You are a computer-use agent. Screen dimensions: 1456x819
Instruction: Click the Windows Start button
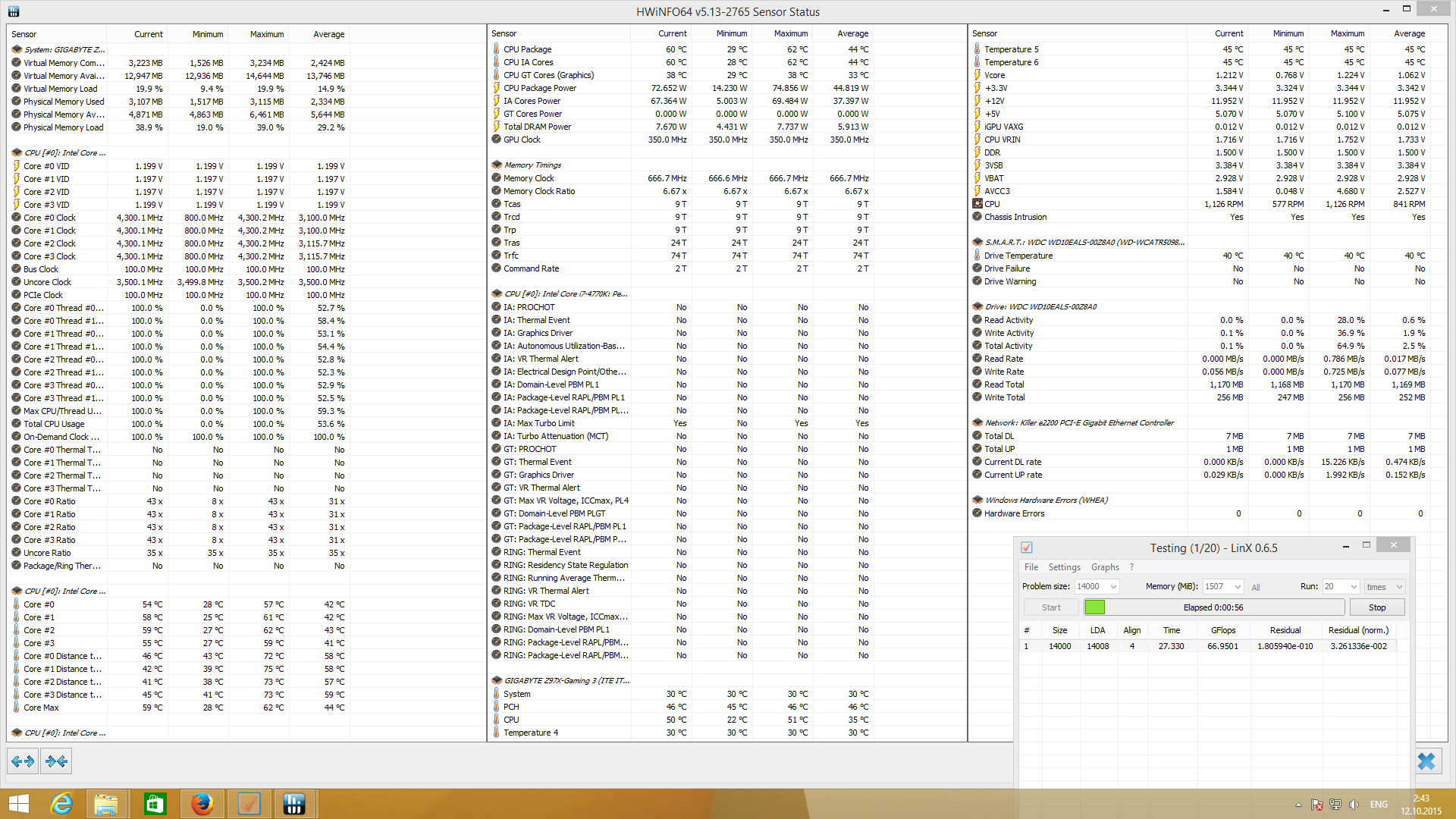[18, 804]
